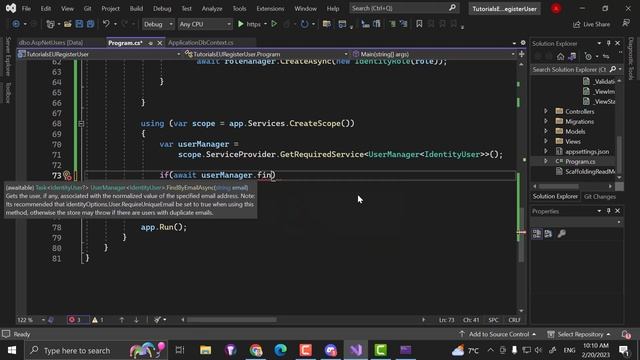Screen dimensions: 640x360
Task: Click the Save file toolbar icon
Action: click(x=79, y=24)
